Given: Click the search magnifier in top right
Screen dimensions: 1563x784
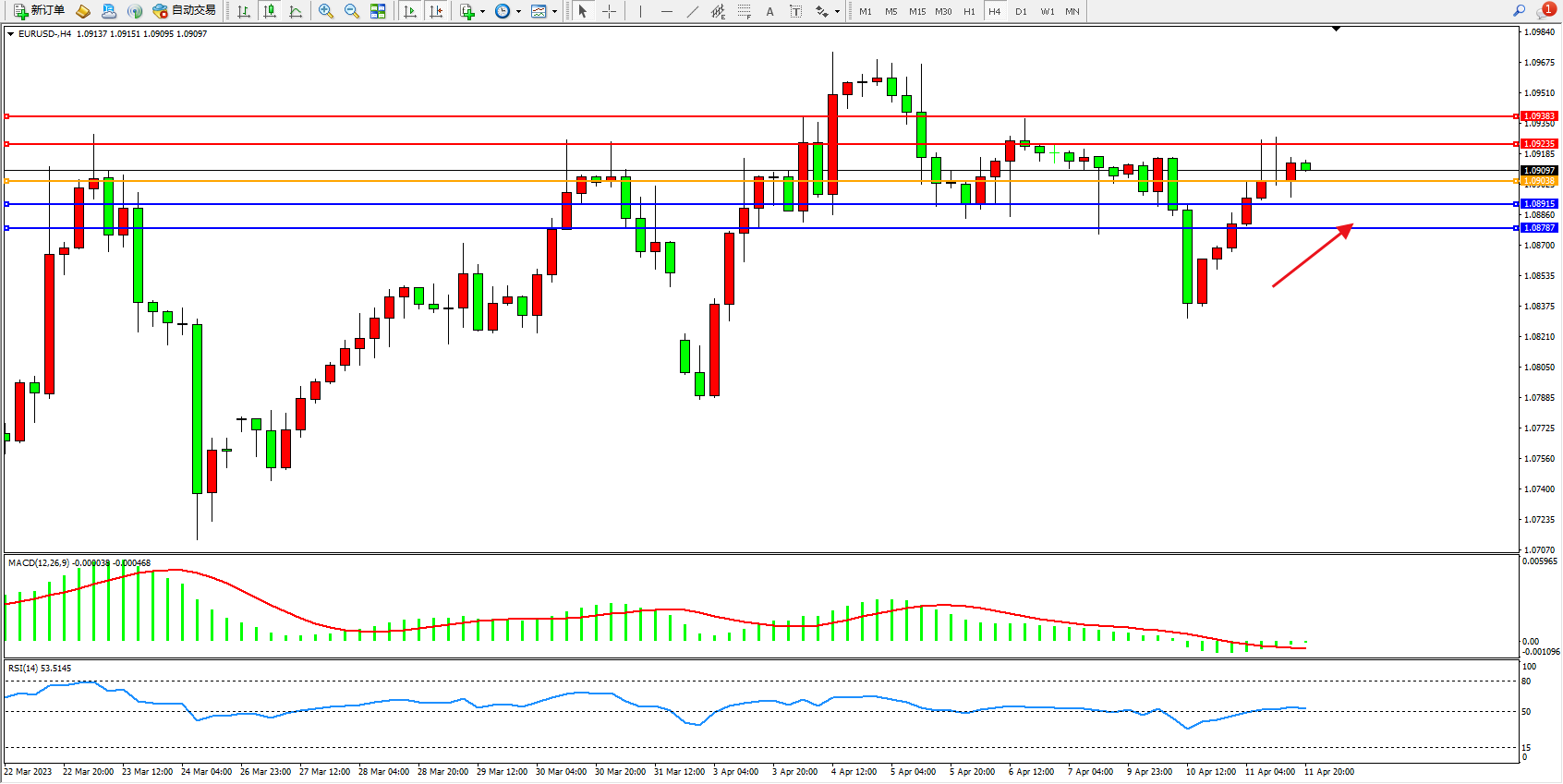Looking at the screenshot, I should coord(1519,11).
